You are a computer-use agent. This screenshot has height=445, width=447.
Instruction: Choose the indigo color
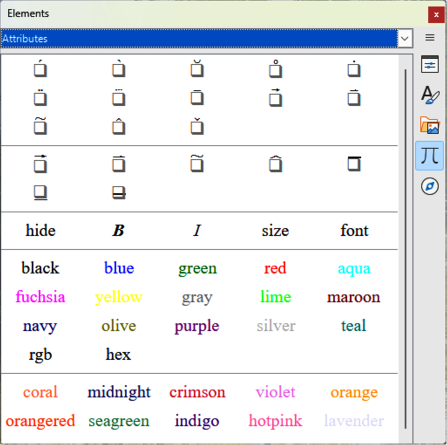coord(197,422)
